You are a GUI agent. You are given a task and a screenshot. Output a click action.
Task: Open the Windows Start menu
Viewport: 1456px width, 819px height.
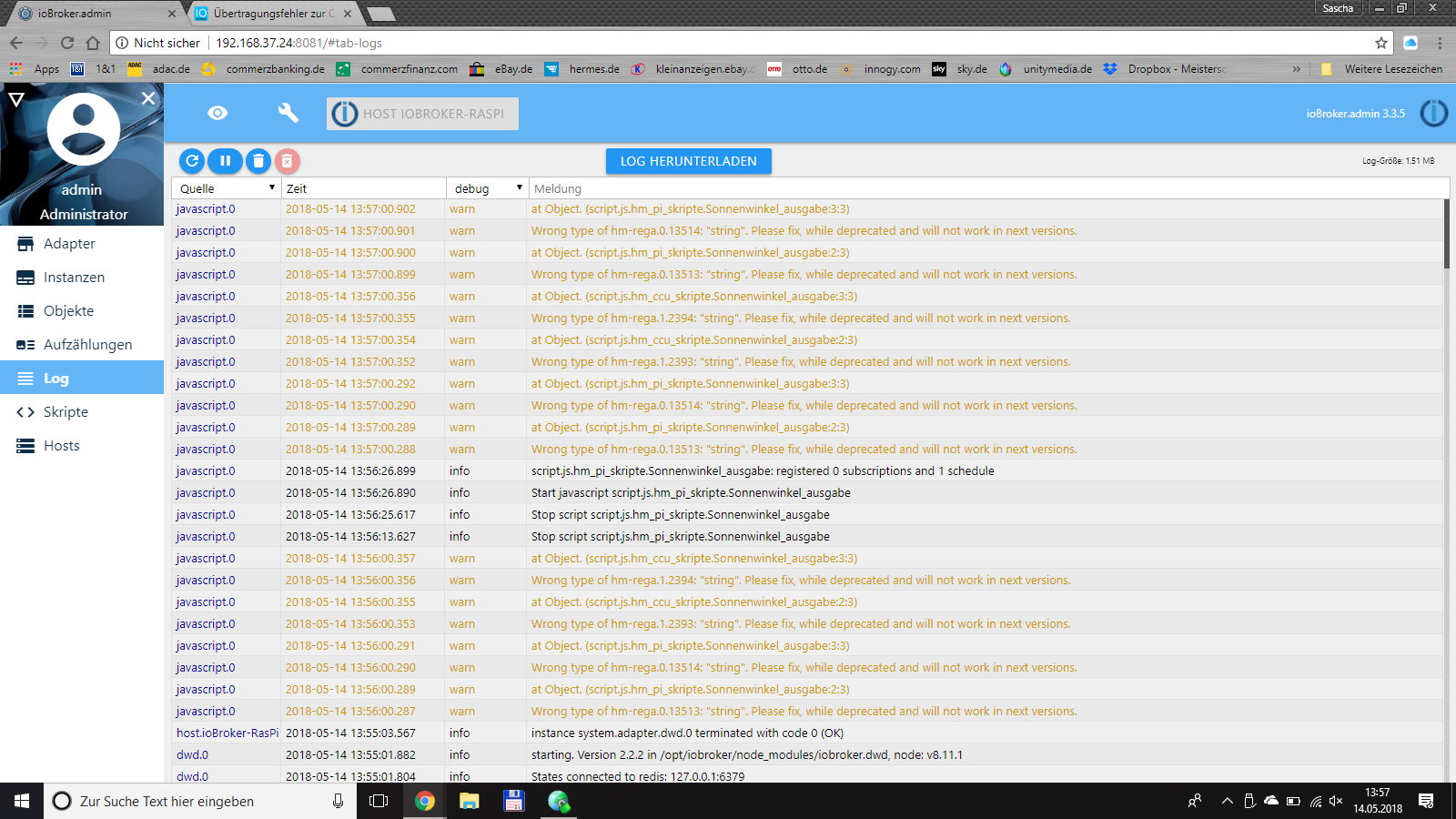(x=22, y=801)
